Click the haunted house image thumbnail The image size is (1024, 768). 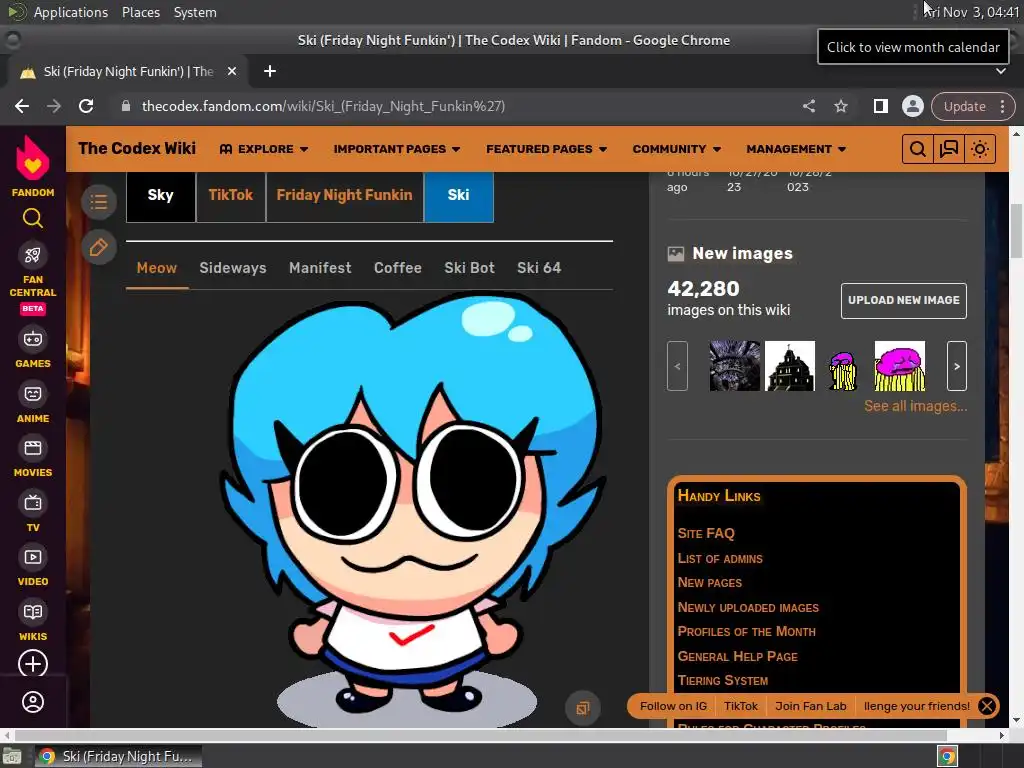click(790, 366)
